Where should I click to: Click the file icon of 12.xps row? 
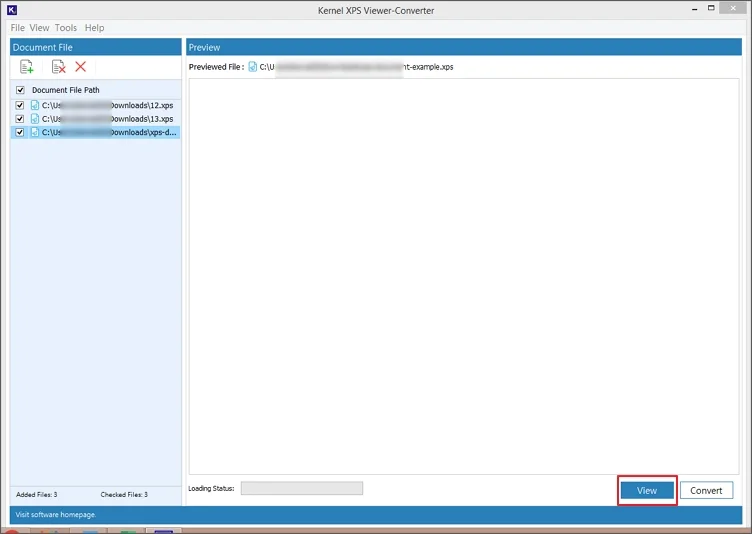[x=35, y=105]
